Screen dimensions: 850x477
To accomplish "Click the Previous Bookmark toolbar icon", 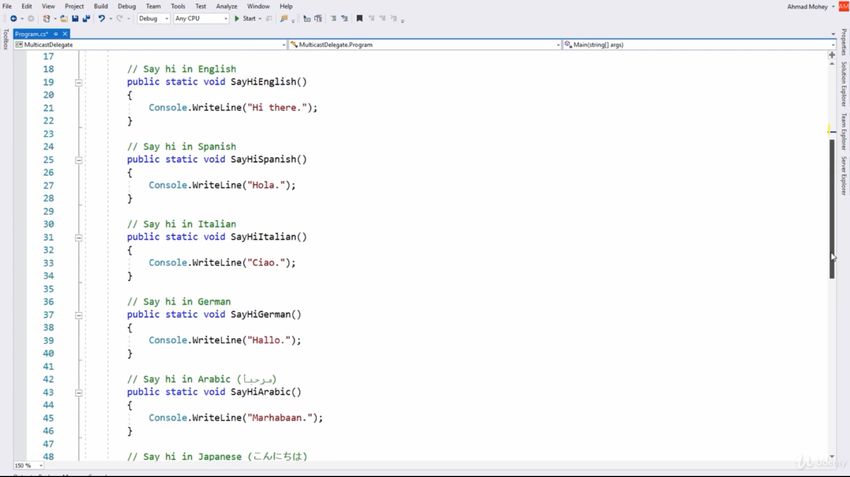I will (371, 18).
